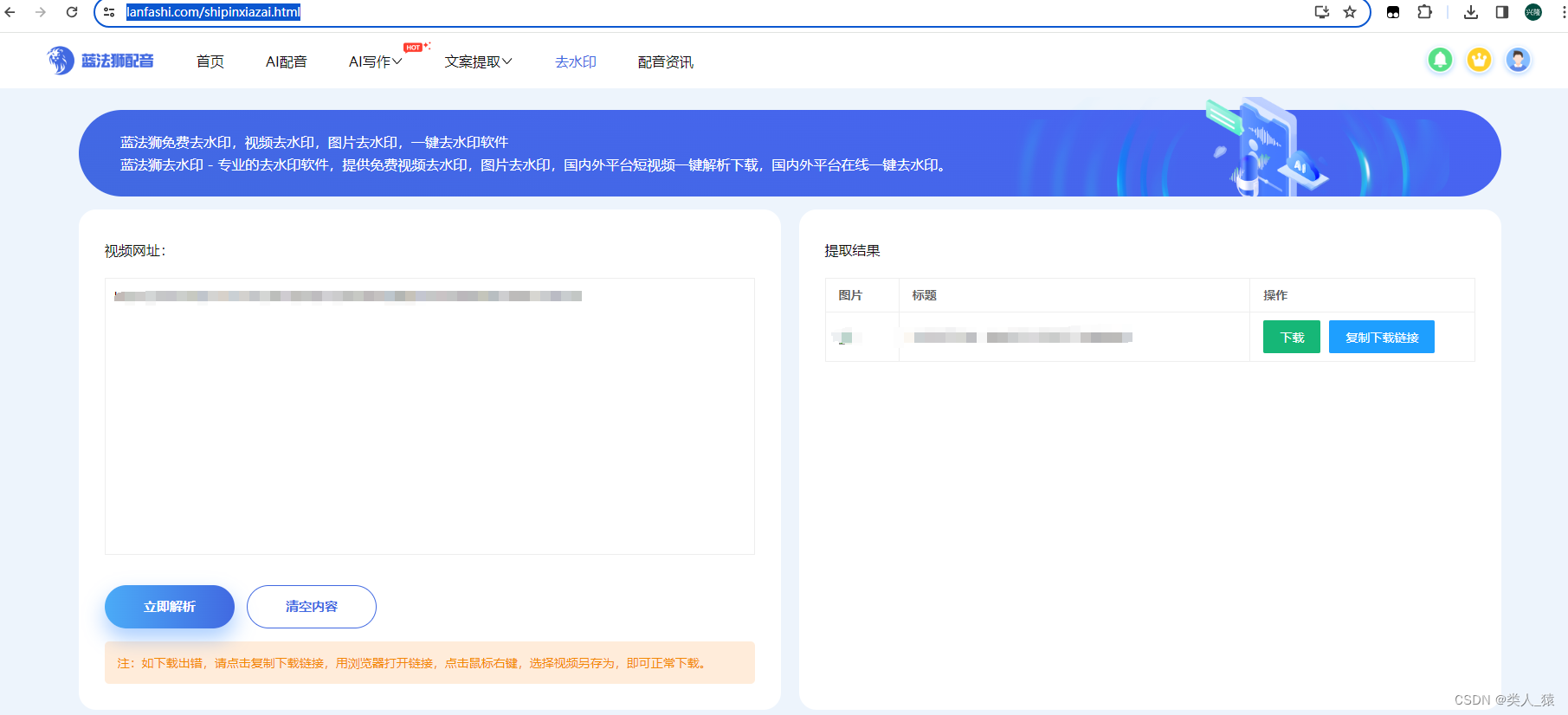Click the 蓝法狮配音 lion logo

(100, 61)
